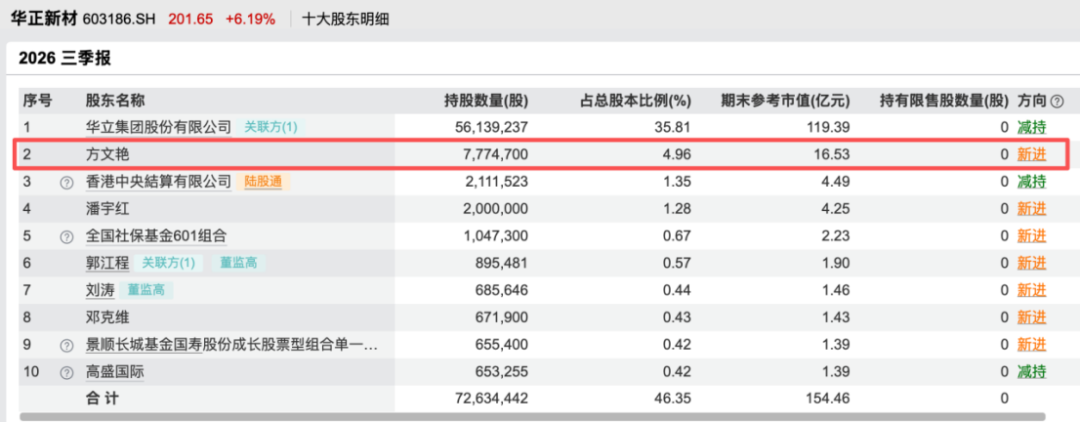Click total share count 72,634,442
This screenshot has height=422, width=1080.
tap(492, 398)
